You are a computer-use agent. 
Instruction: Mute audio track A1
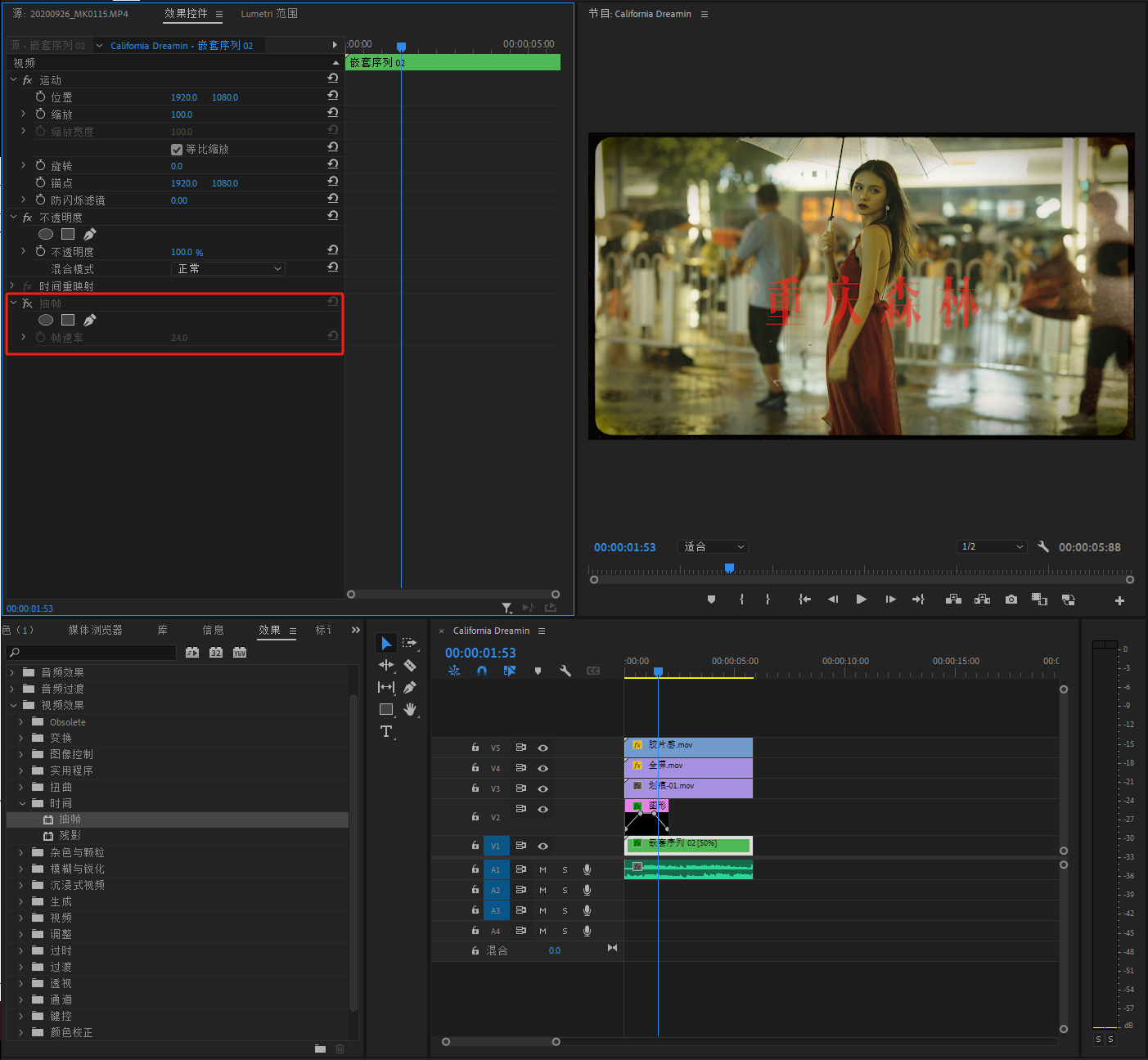[542, 869]
